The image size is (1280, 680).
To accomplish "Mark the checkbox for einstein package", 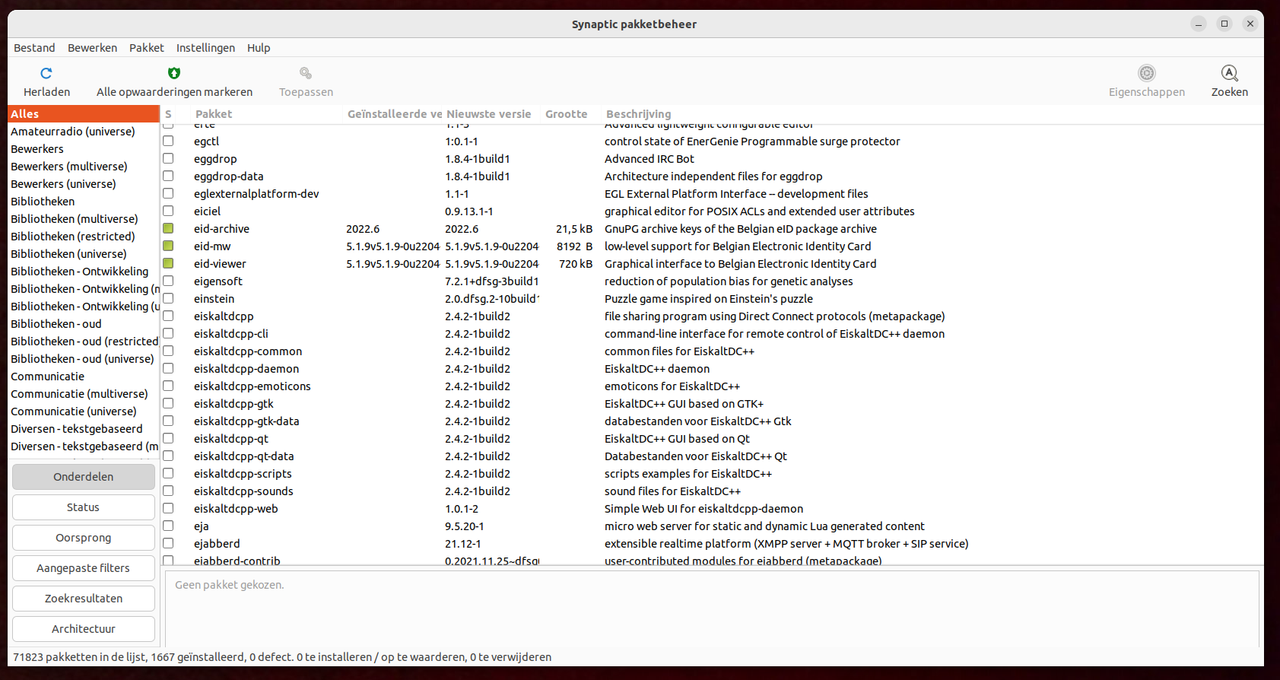I will tap(168, 299).
